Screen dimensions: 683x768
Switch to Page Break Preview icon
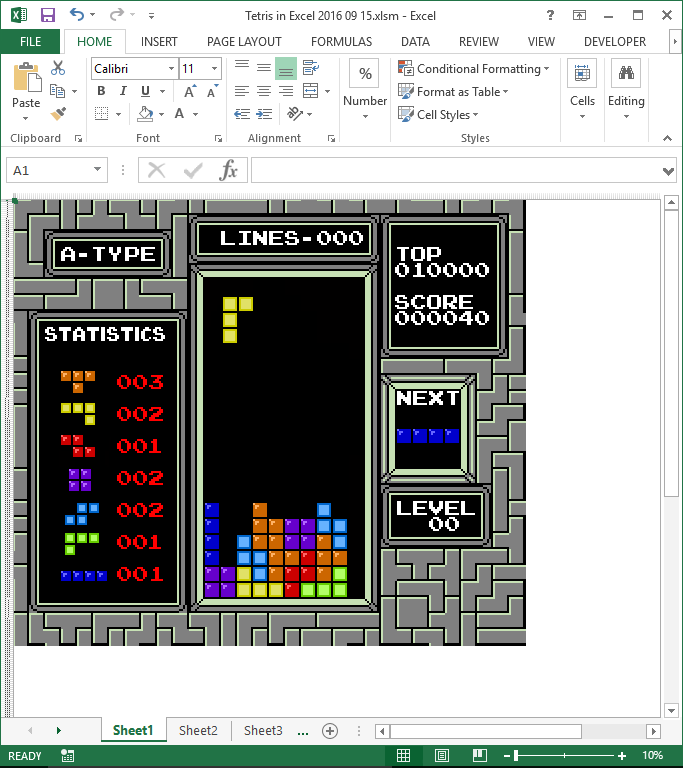[x=479, y=755]
